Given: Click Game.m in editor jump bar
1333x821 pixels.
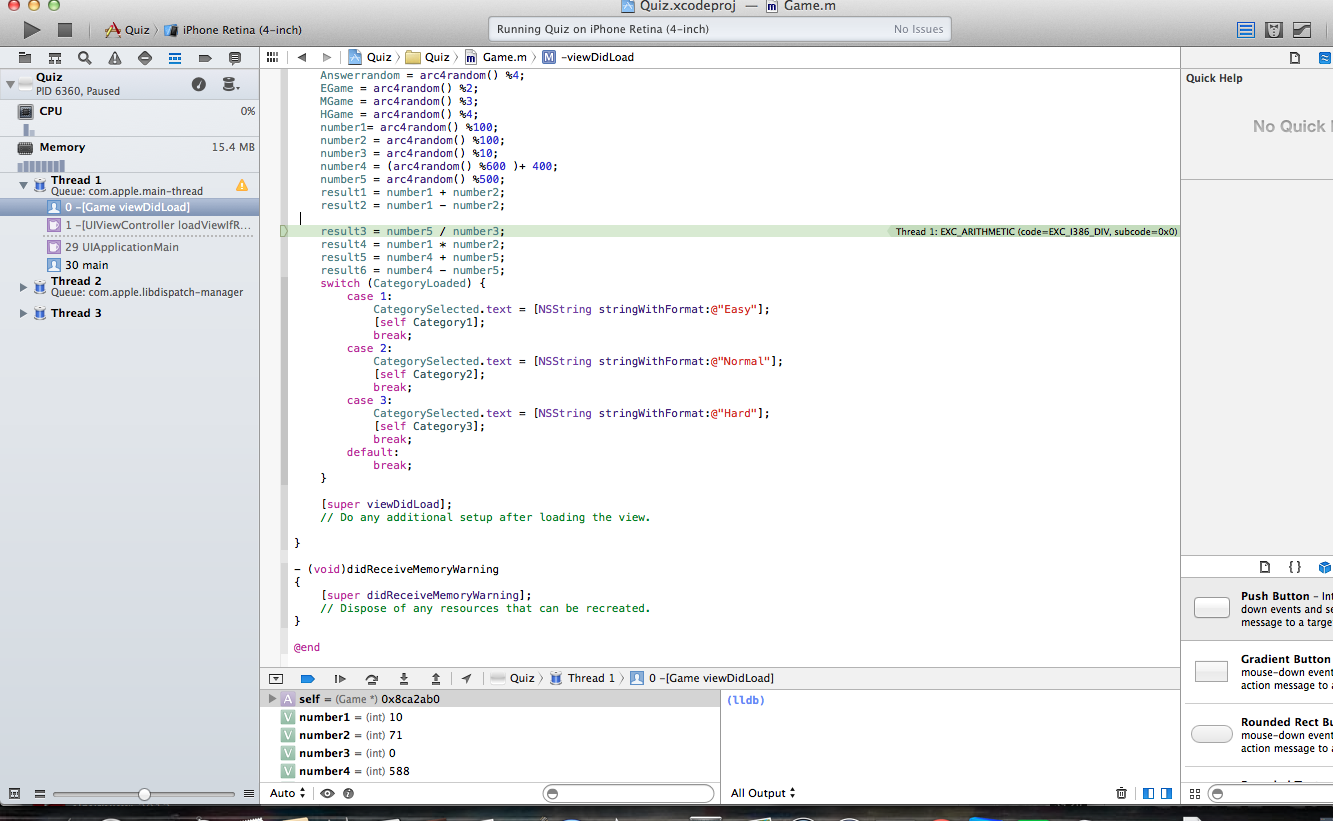Looking at the screenshot, I should (x=496, y=57).
